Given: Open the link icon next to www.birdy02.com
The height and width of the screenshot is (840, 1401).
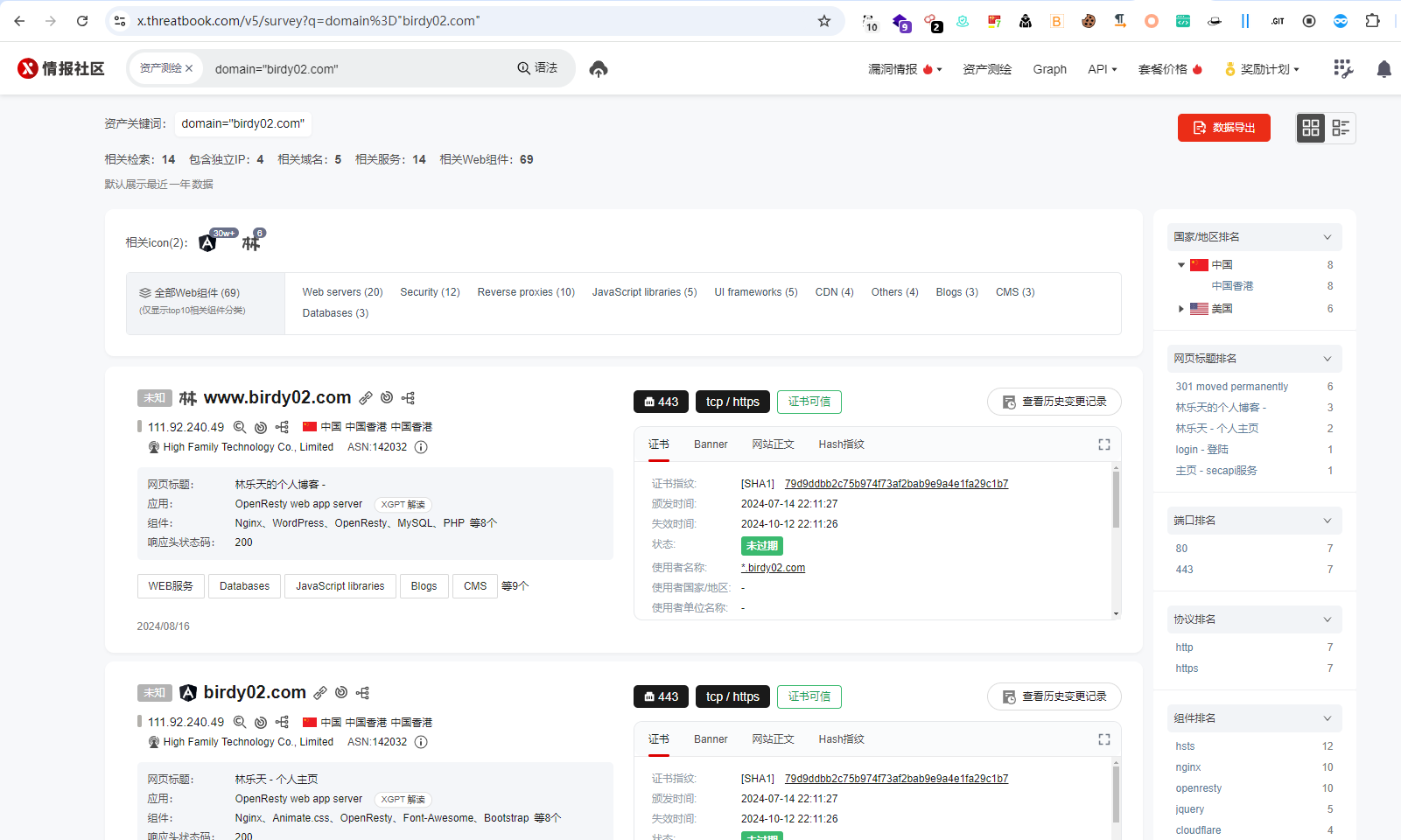Looking at the screenshot, I should click(366, 398).
